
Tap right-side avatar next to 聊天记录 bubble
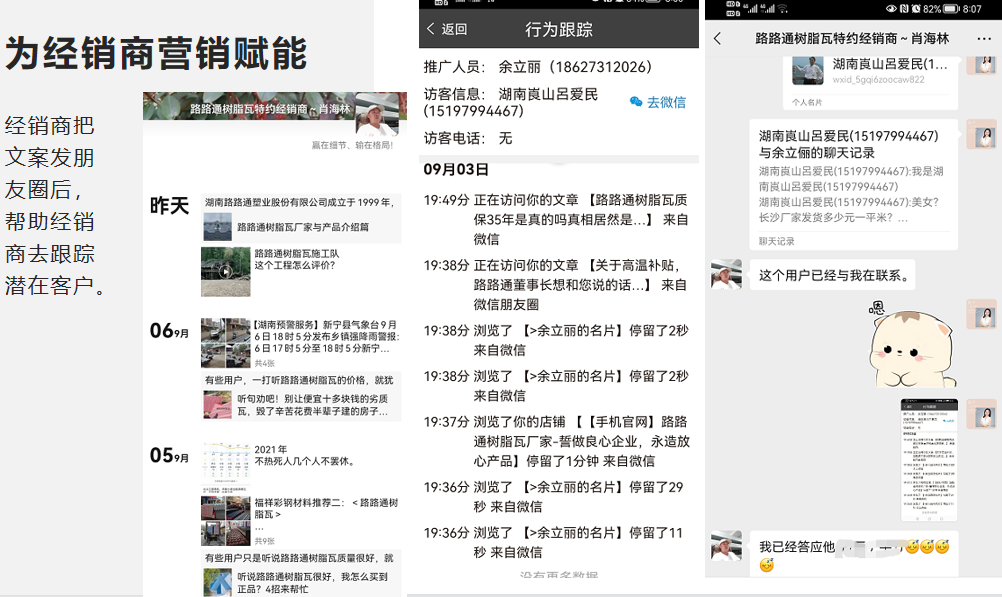click(981, 134)
